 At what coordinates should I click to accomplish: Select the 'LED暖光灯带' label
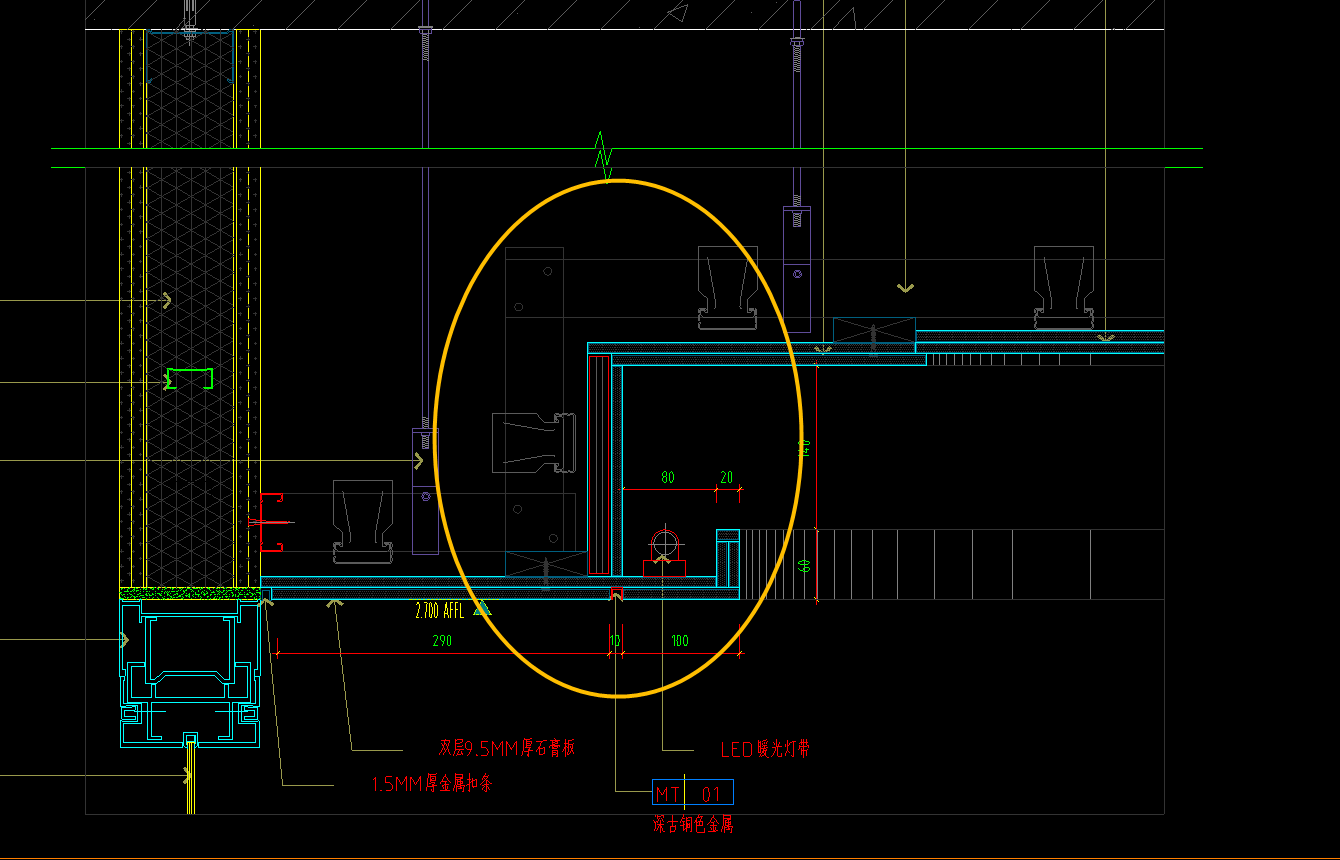pyautogui.click(x=765, y=749)
